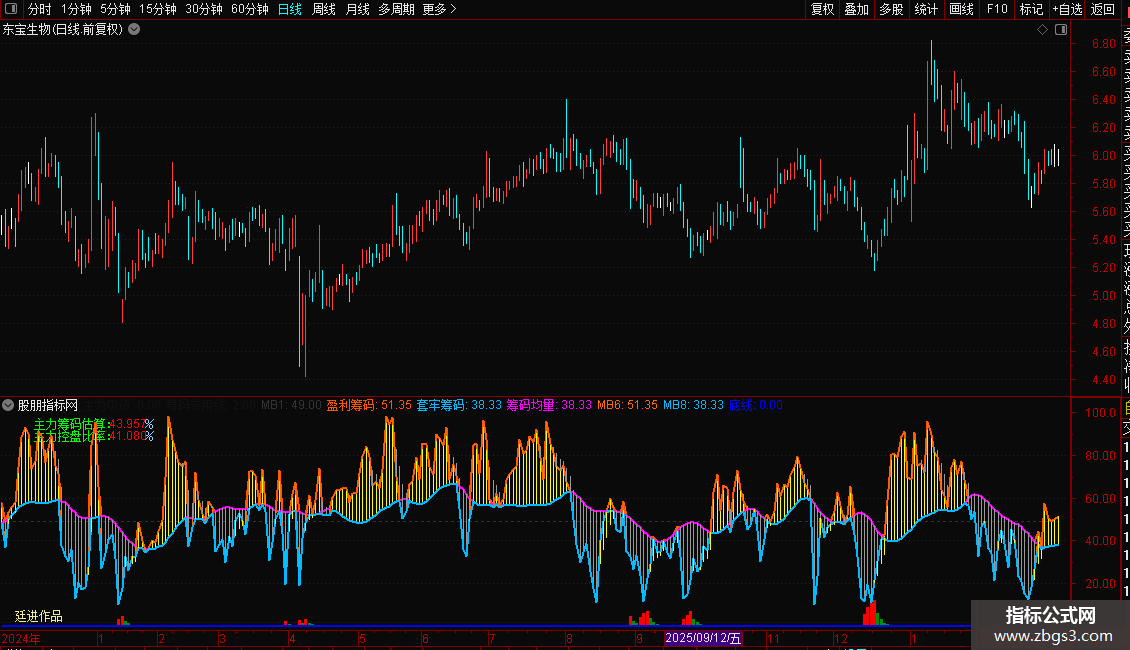This screenshot has width=1130, height=650.
Task: Click the 6.80 price axis label
Action: [x=1103, y=44]
